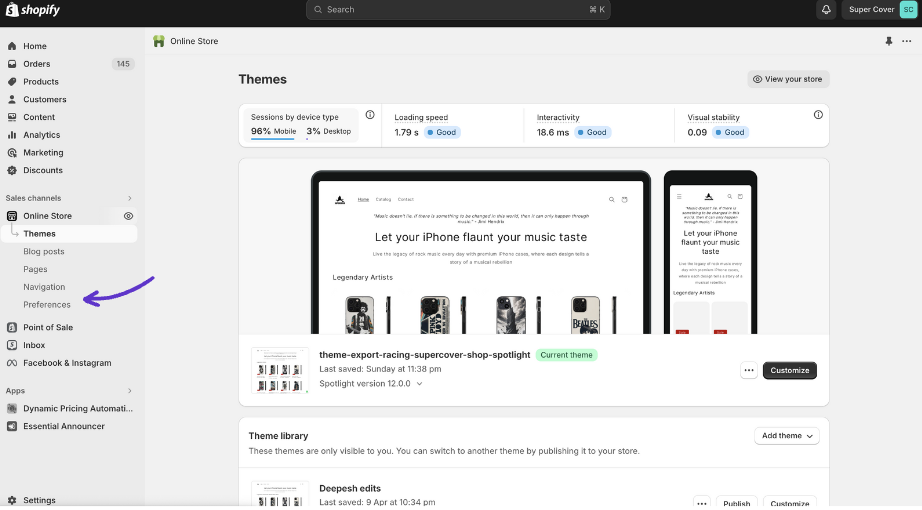This screenshot has width=922, height=510.
Task: Click the Content icon in sidebar
Action: click(12, 117)
